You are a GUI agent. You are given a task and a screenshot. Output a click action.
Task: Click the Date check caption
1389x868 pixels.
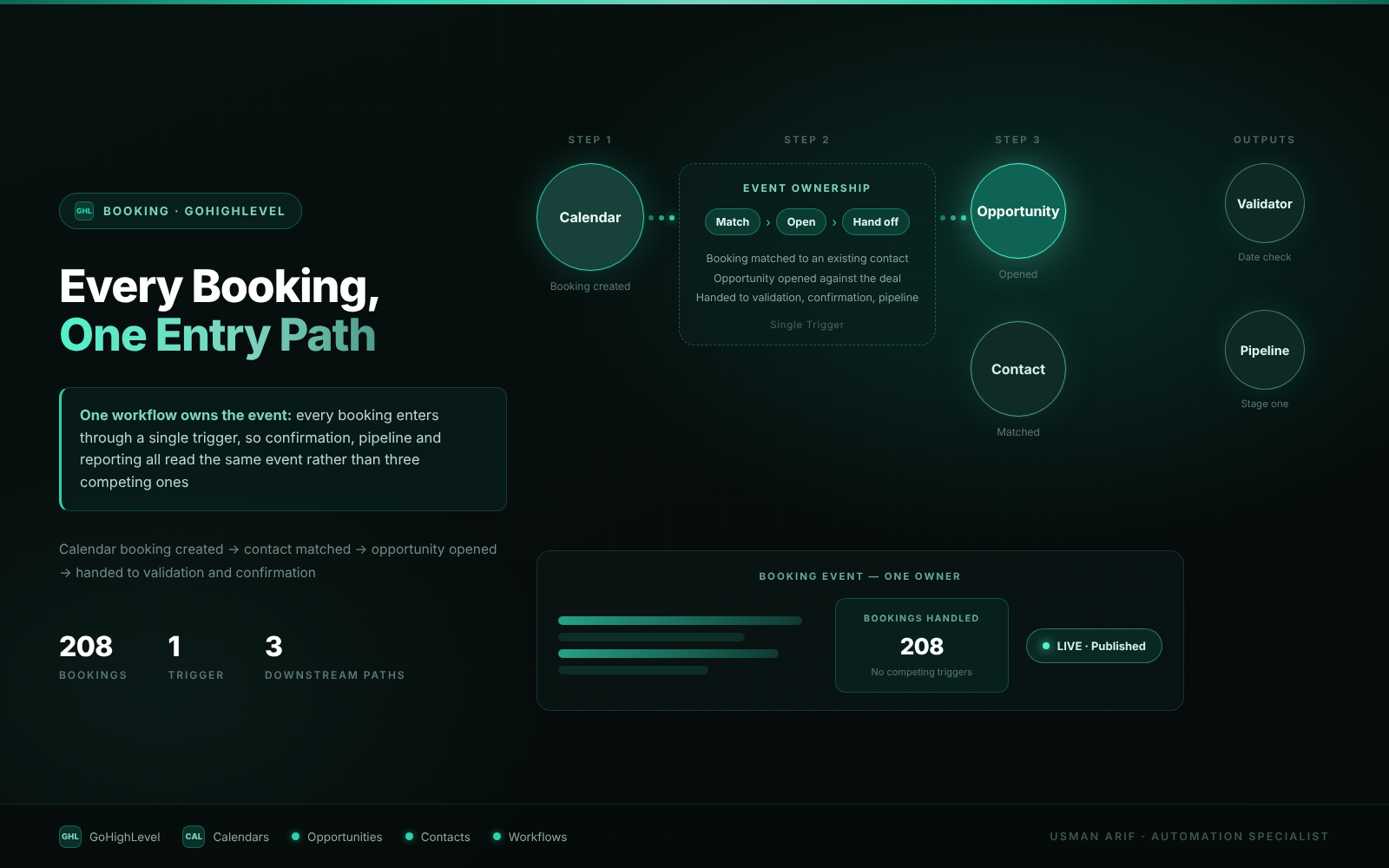(1265, 257)
